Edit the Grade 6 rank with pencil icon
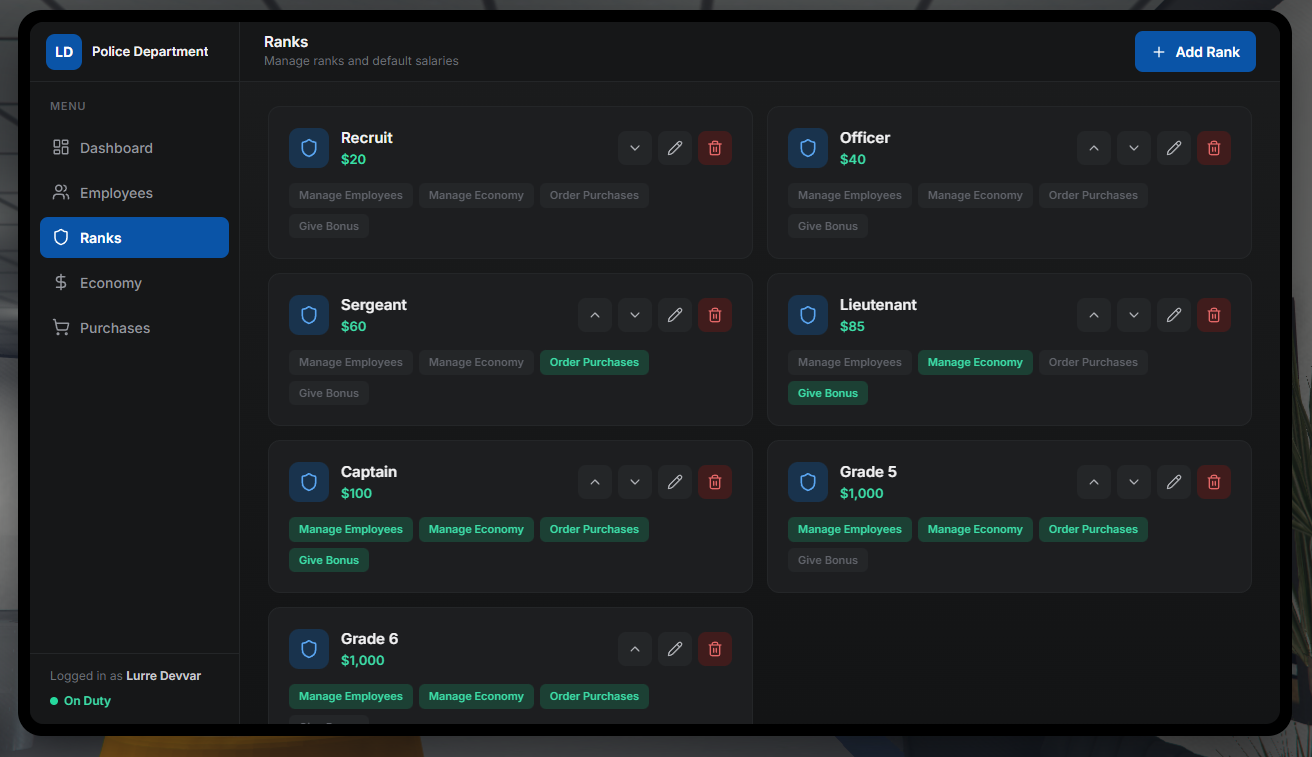Screen dimensions: 1312x757 click(675, 649)
